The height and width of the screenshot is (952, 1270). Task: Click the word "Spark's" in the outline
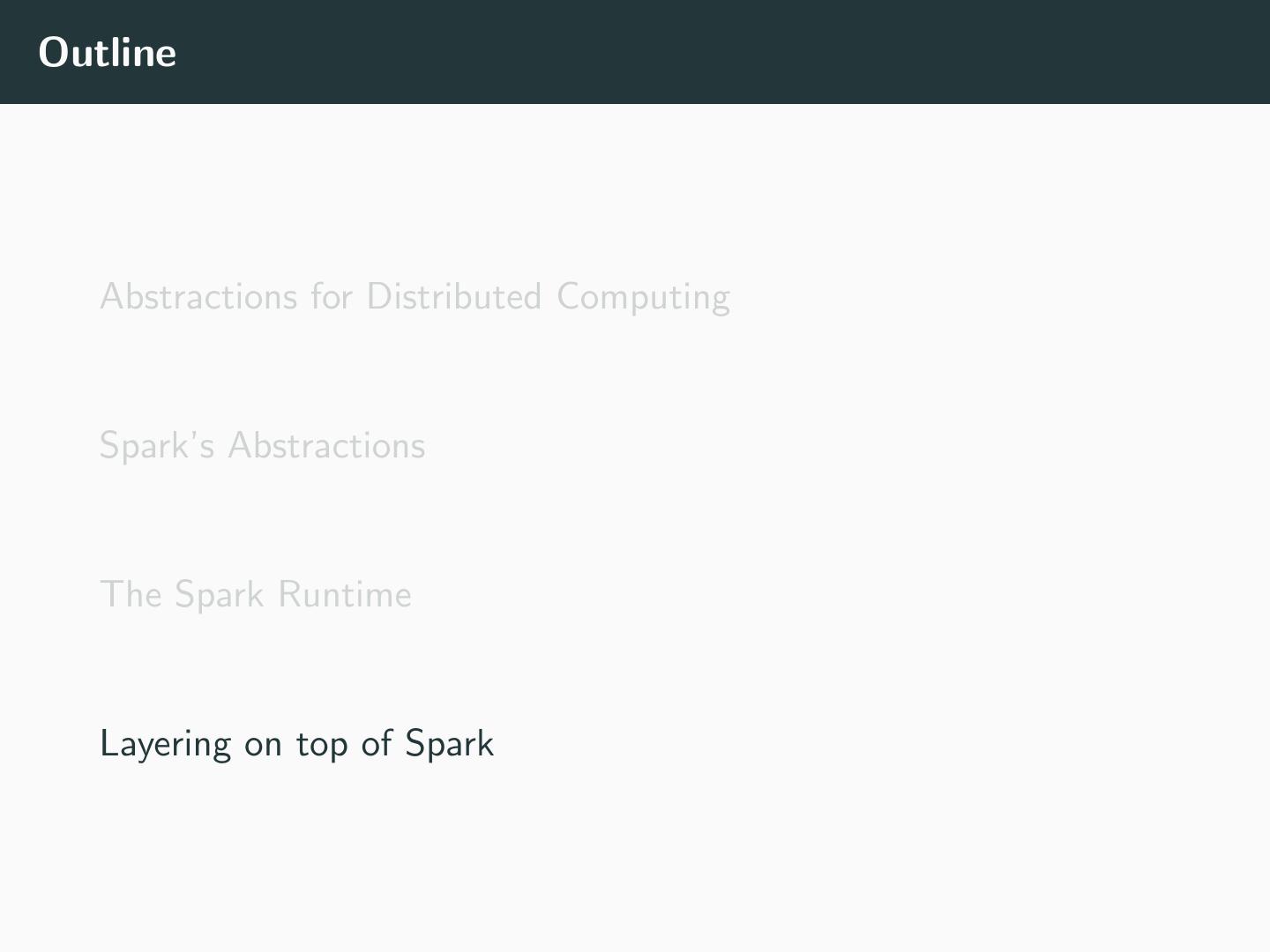pos(157,446)
